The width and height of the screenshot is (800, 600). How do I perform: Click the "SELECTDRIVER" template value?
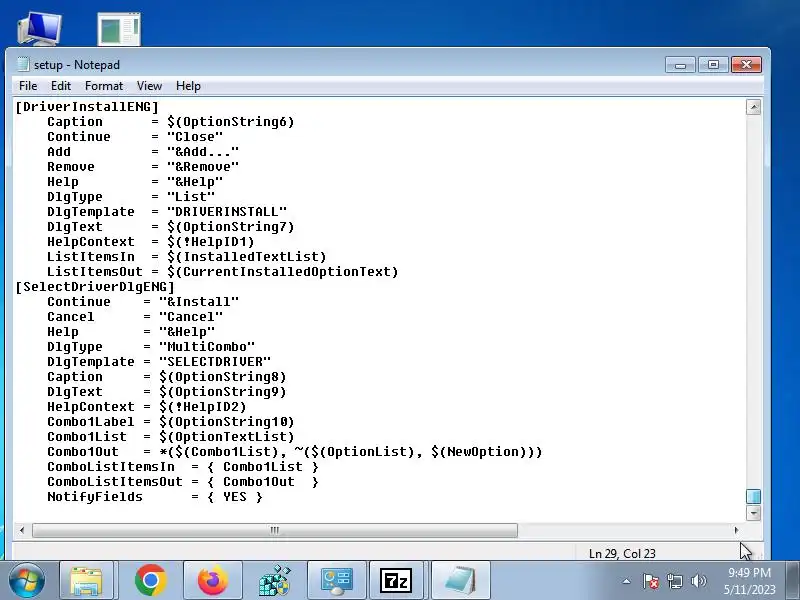point(215,362)
